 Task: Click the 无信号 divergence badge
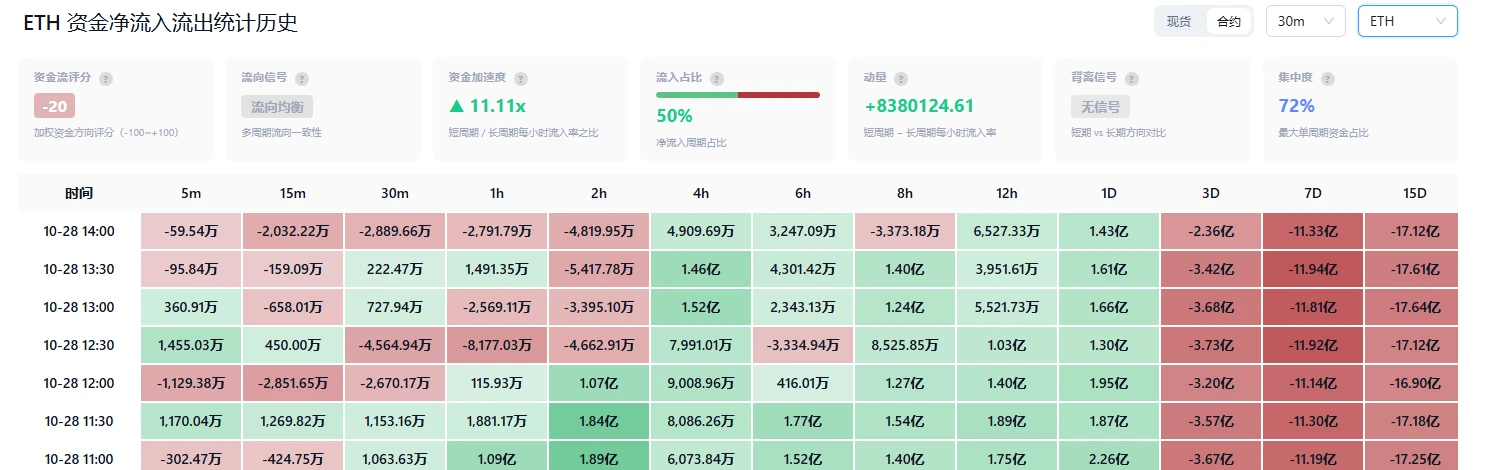tap(1100, 106)
